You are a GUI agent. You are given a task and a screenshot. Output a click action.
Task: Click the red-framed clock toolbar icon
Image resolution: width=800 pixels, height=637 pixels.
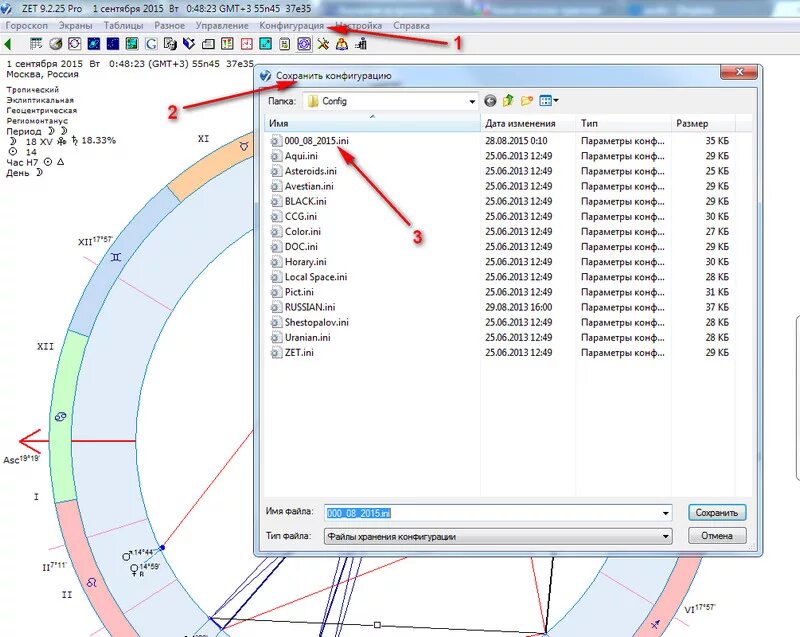pos(246,44)
